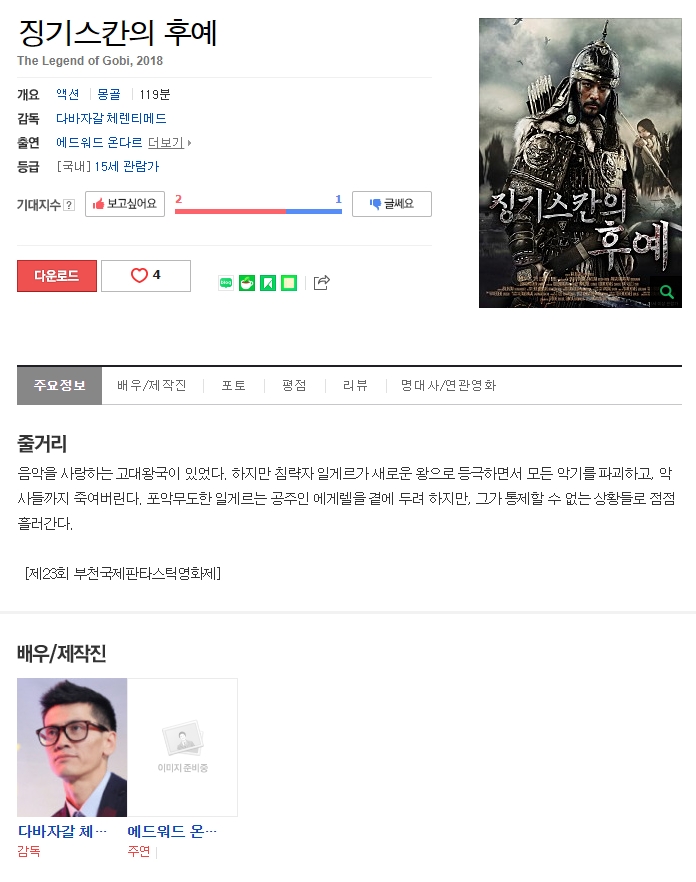Viewport: 696px width, 882px height.
Task: Open the 기대지수 question mark help icon
Action: [x=69, y=205]
